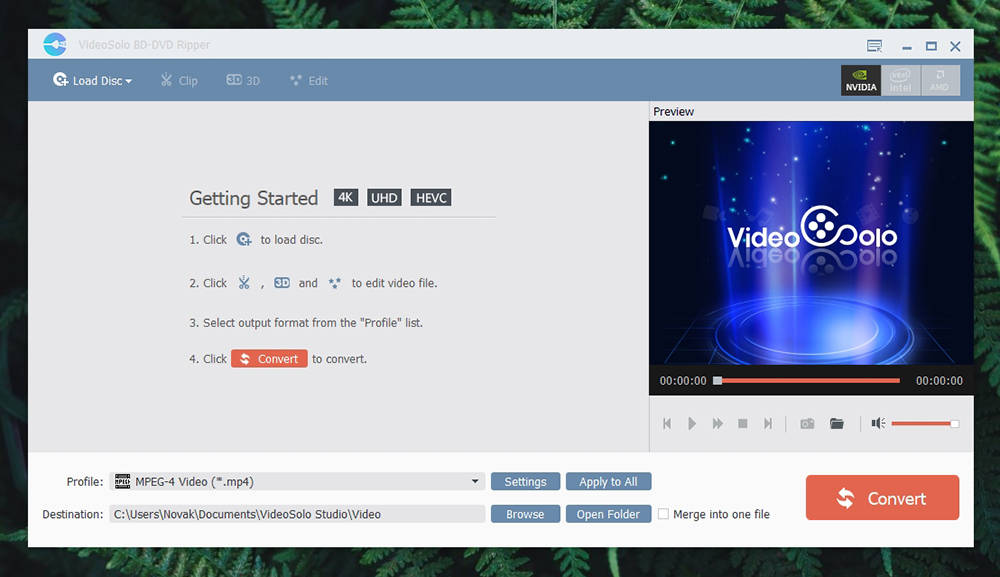Open the Load Disc dropdown
This screenshot has width=1000, height=577.
92,80
